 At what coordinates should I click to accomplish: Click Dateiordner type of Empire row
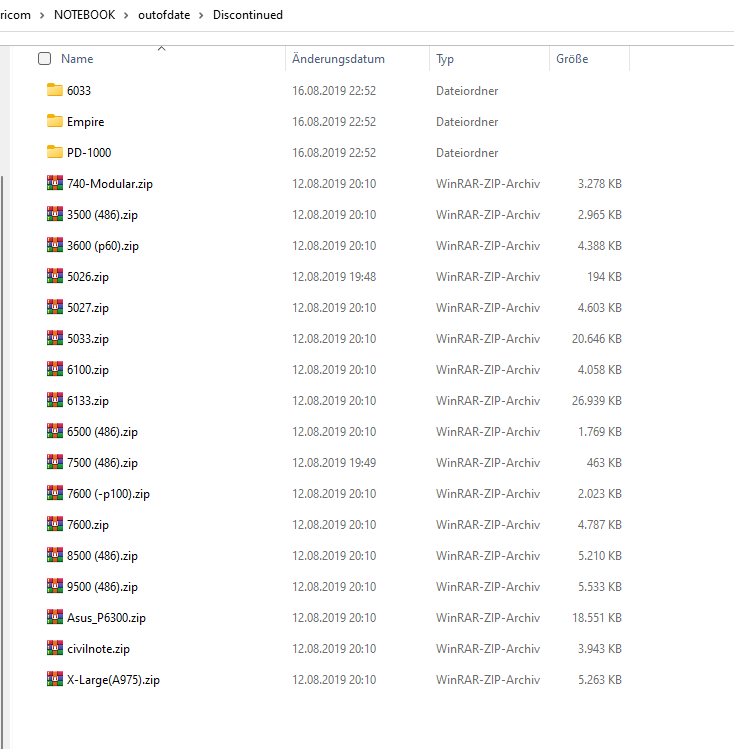(x=467, y=121)
